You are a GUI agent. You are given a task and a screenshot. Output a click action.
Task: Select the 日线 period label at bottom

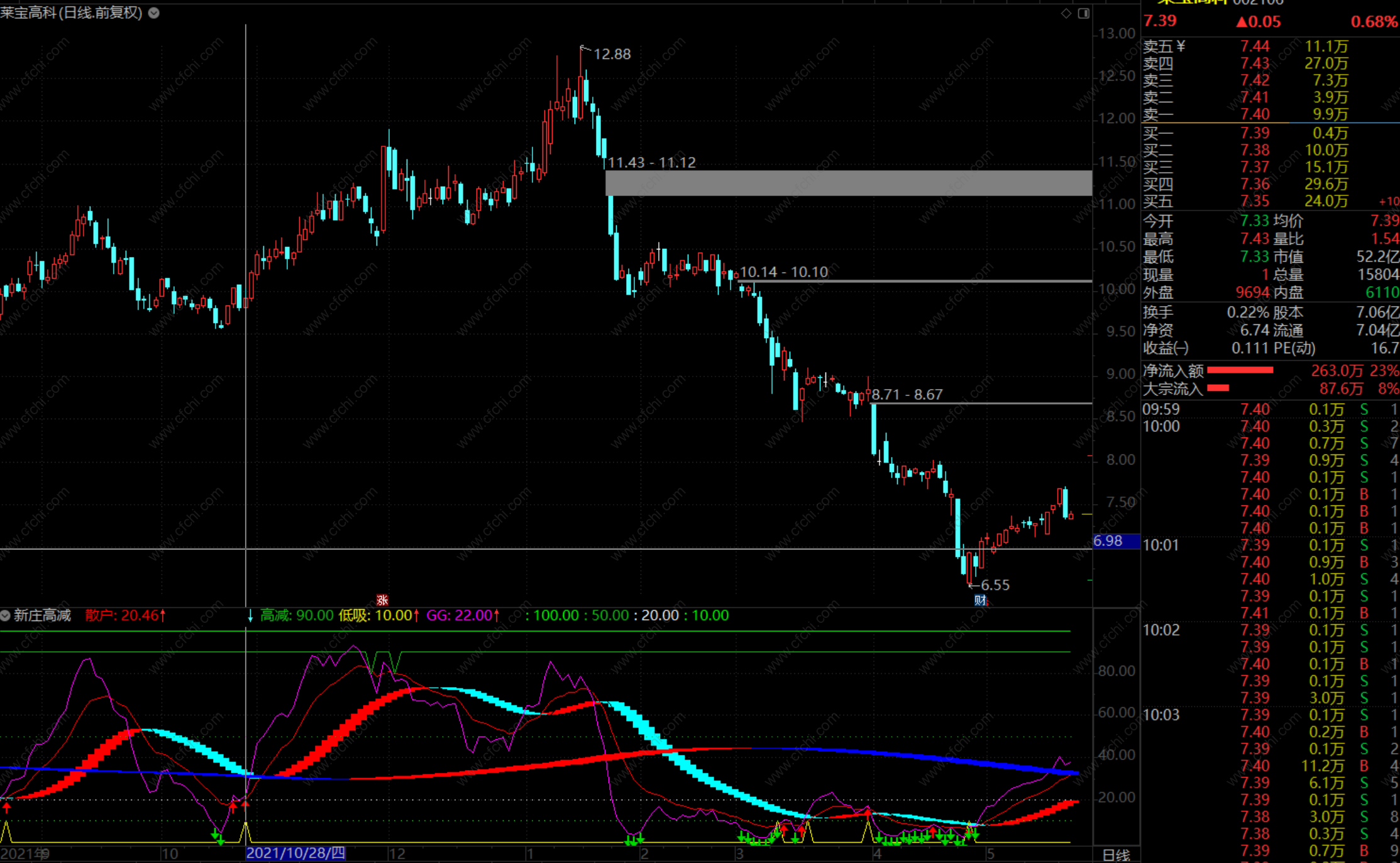1116,855
